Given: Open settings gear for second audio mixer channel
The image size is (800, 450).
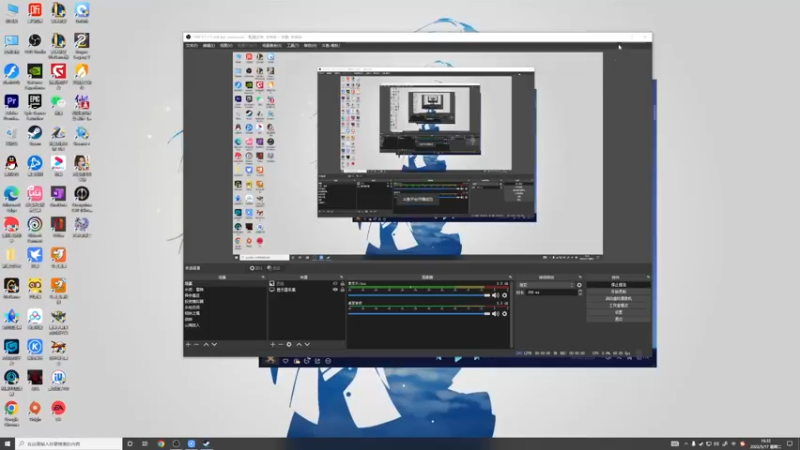Looking at the screenshot, I should [505, 314].
